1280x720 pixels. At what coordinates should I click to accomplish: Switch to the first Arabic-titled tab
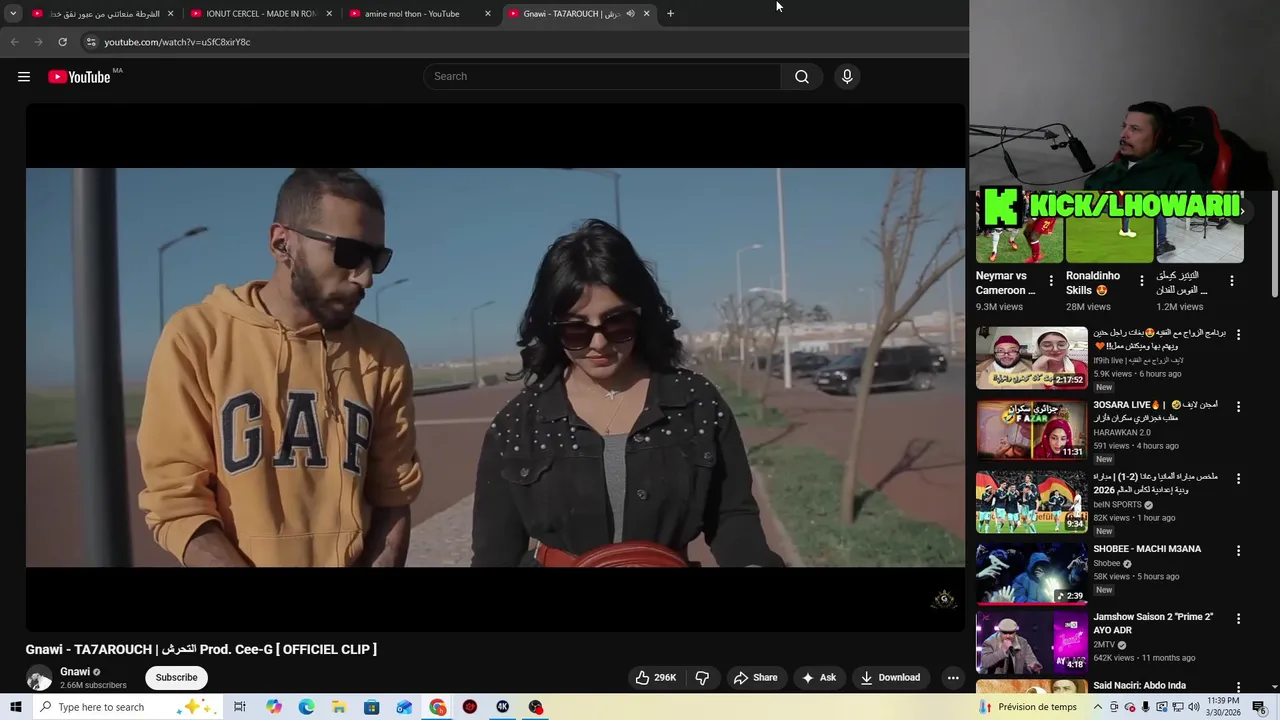tap(104, 14)
